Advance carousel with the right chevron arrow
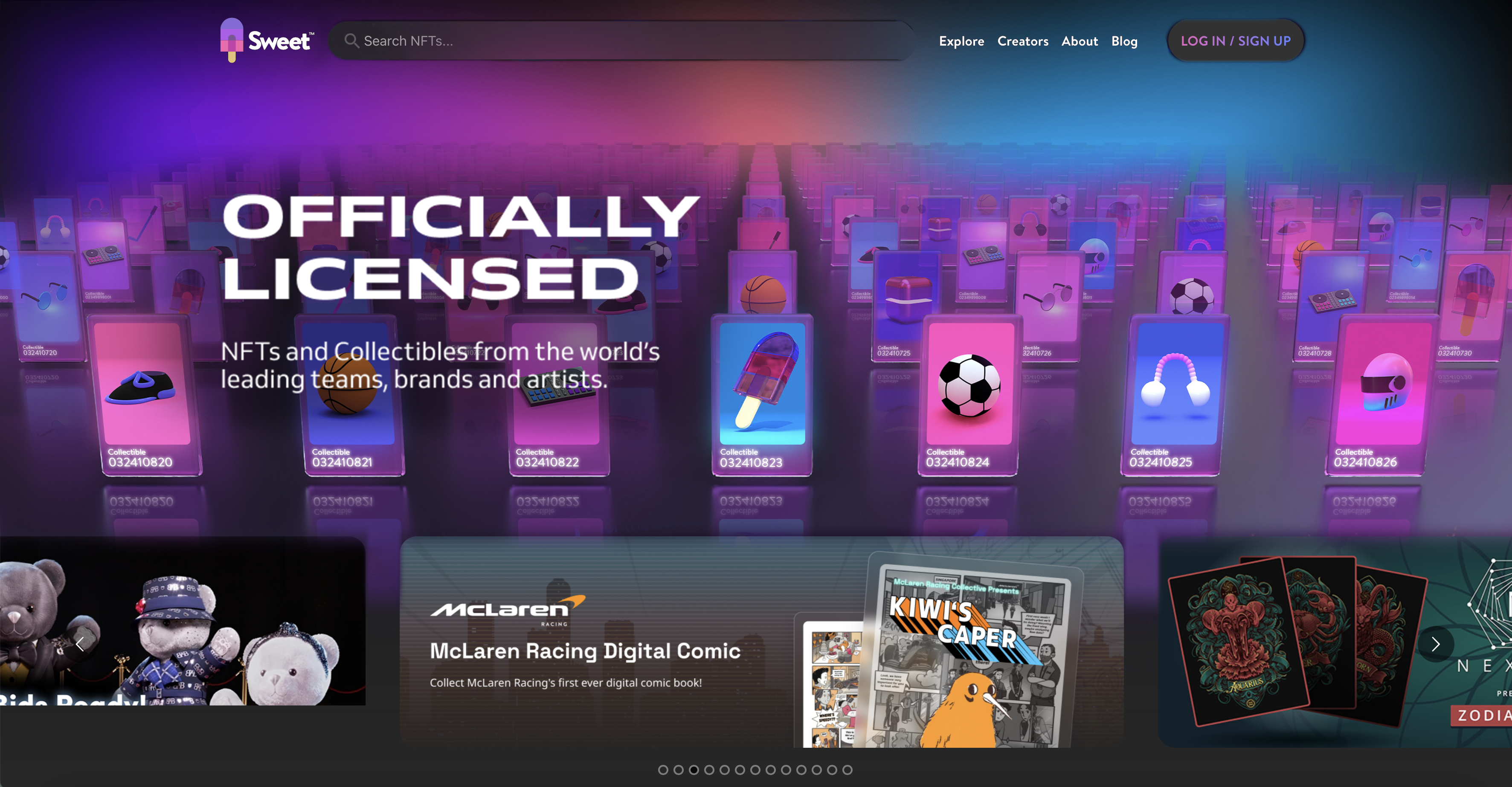Screen dimensions: 1512x787 tap(1435, 644)
